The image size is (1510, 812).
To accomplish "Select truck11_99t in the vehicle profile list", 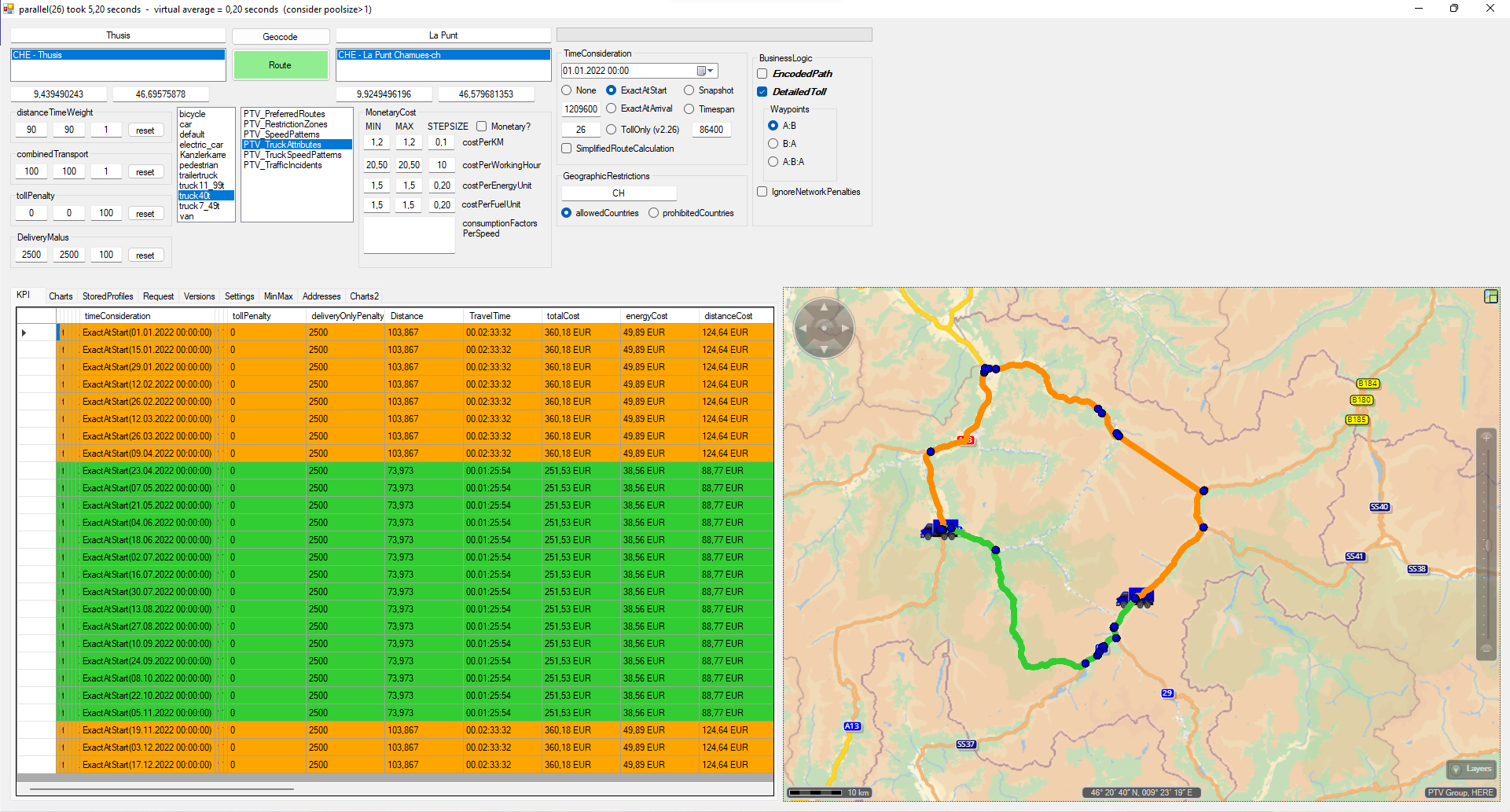I will coord(202,186).
